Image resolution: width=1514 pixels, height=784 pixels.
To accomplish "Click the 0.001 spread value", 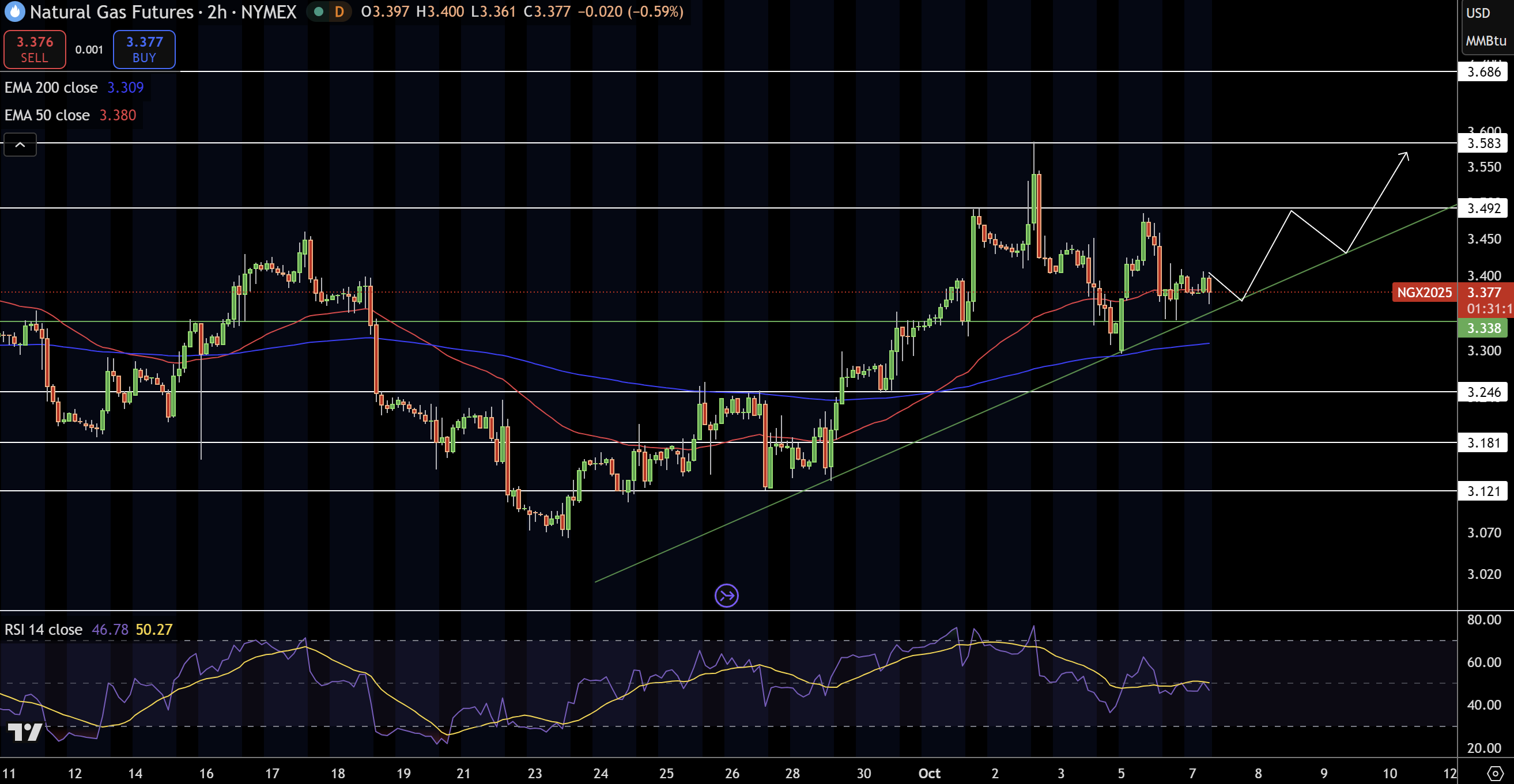I will click(x=89, y=50).
